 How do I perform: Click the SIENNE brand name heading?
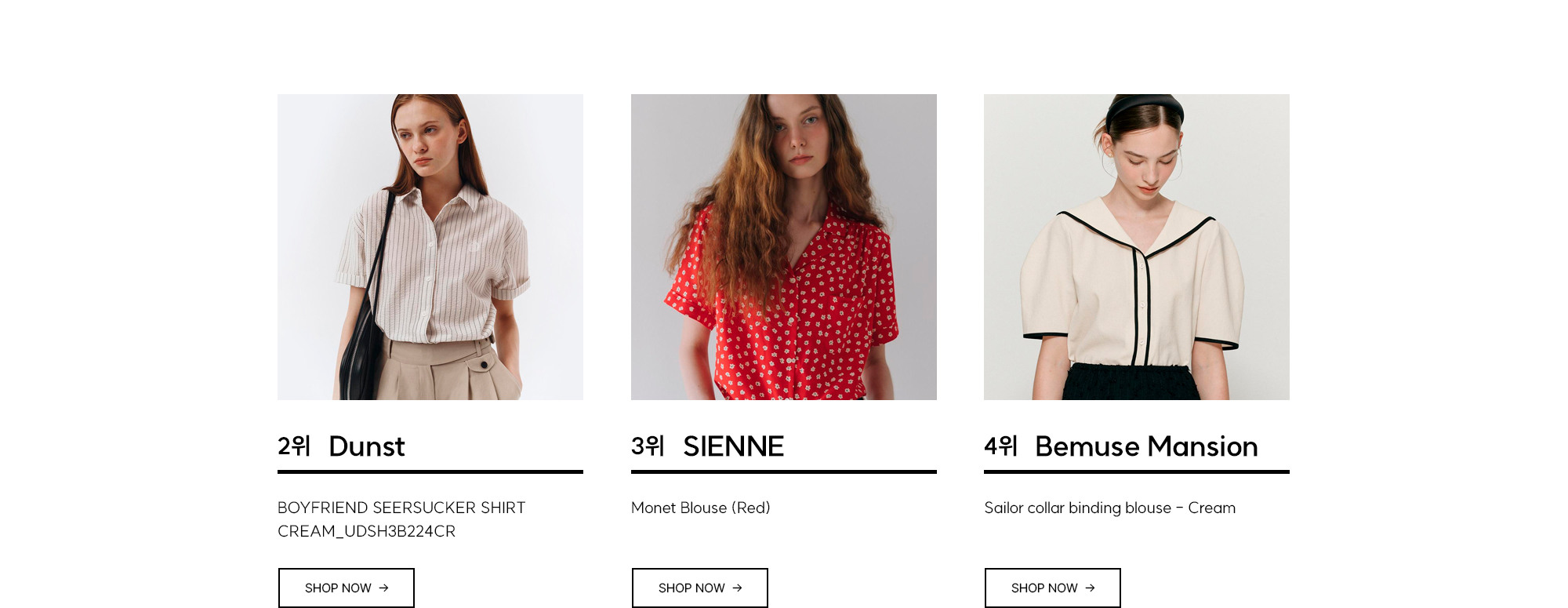click(733, 446)
